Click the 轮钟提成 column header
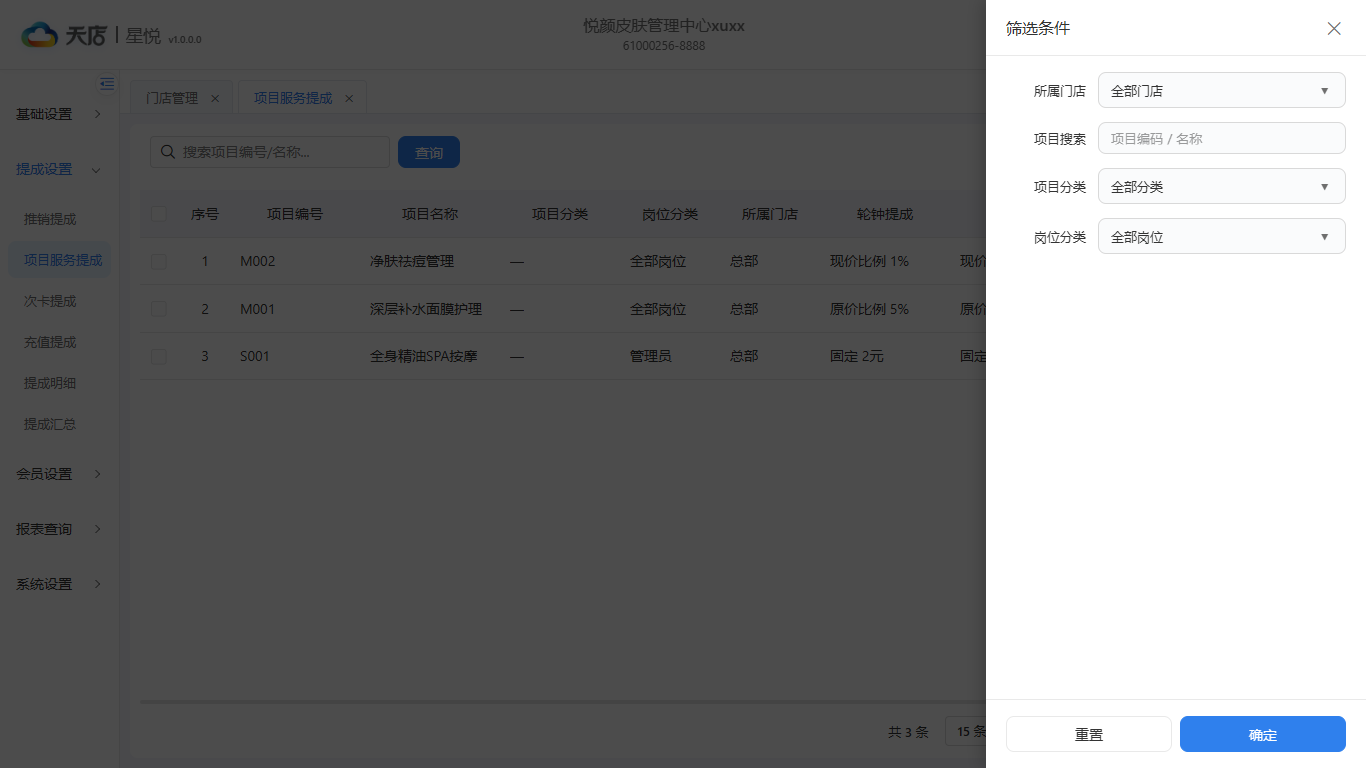This screenshot has width=1366, height=768. [885, 213]
